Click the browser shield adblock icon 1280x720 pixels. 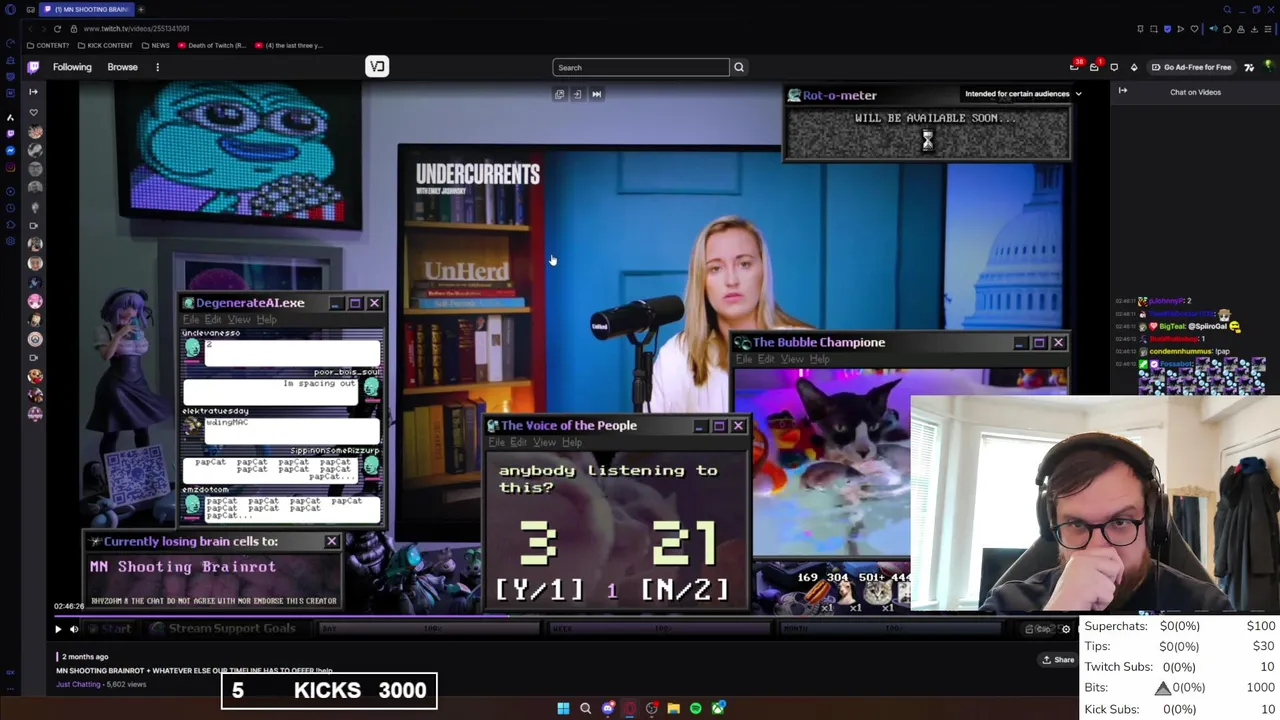pyautogui.click(x=1167, y=29)
